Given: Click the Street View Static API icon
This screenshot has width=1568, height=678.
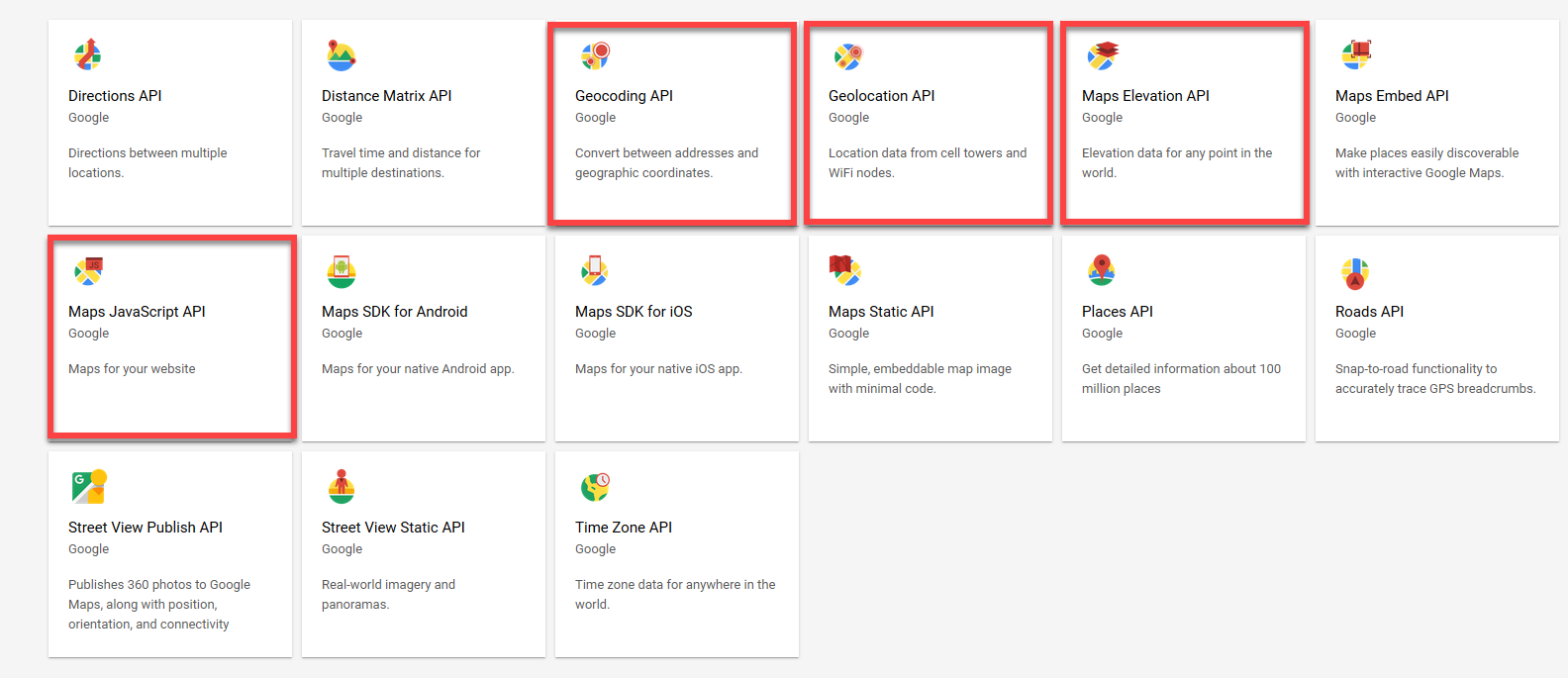Looking at the screenshot, I should tap(342, 487).
